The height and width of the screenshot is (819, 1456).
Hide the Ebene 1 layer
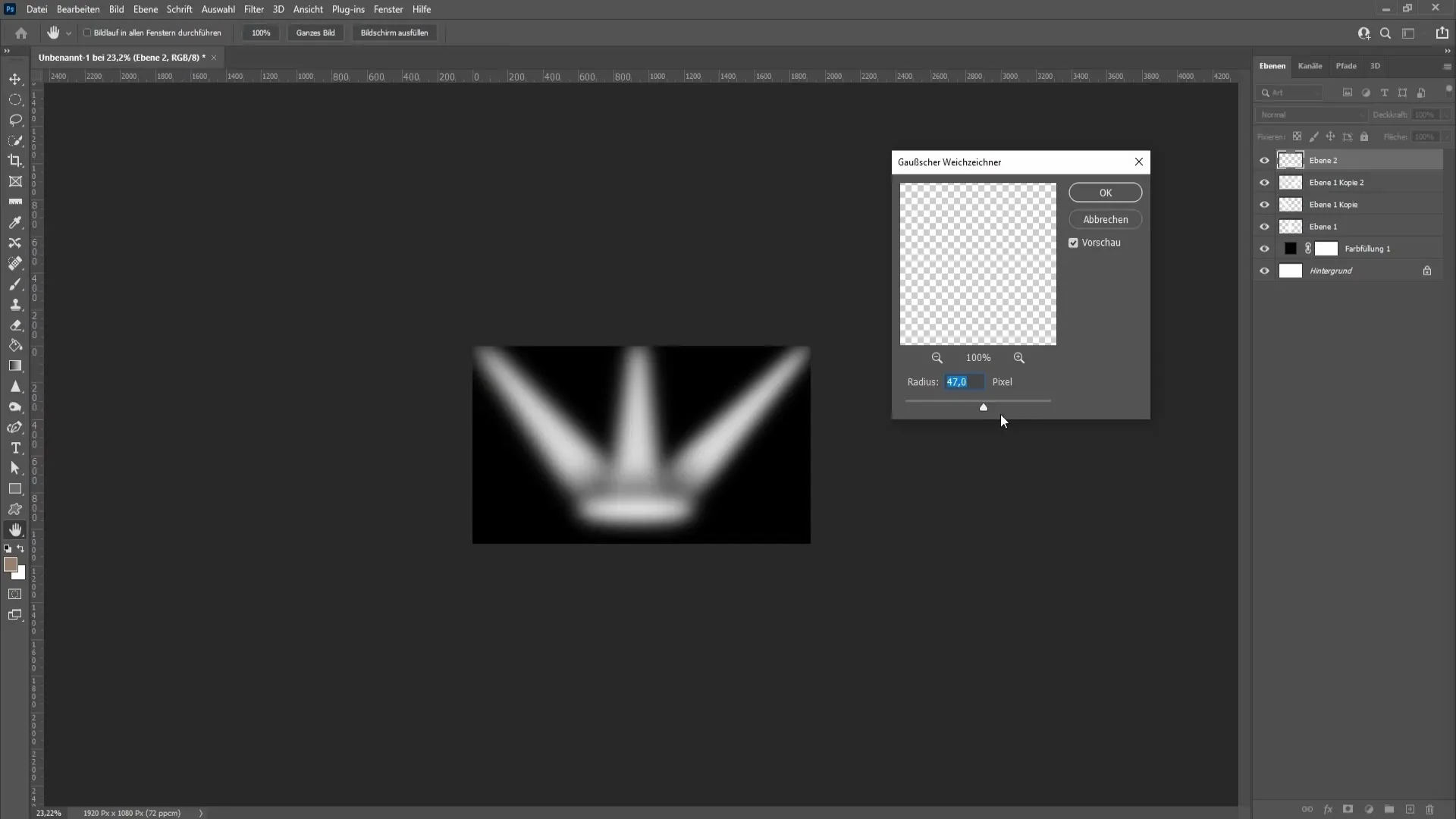click(x=1264, y=227)
